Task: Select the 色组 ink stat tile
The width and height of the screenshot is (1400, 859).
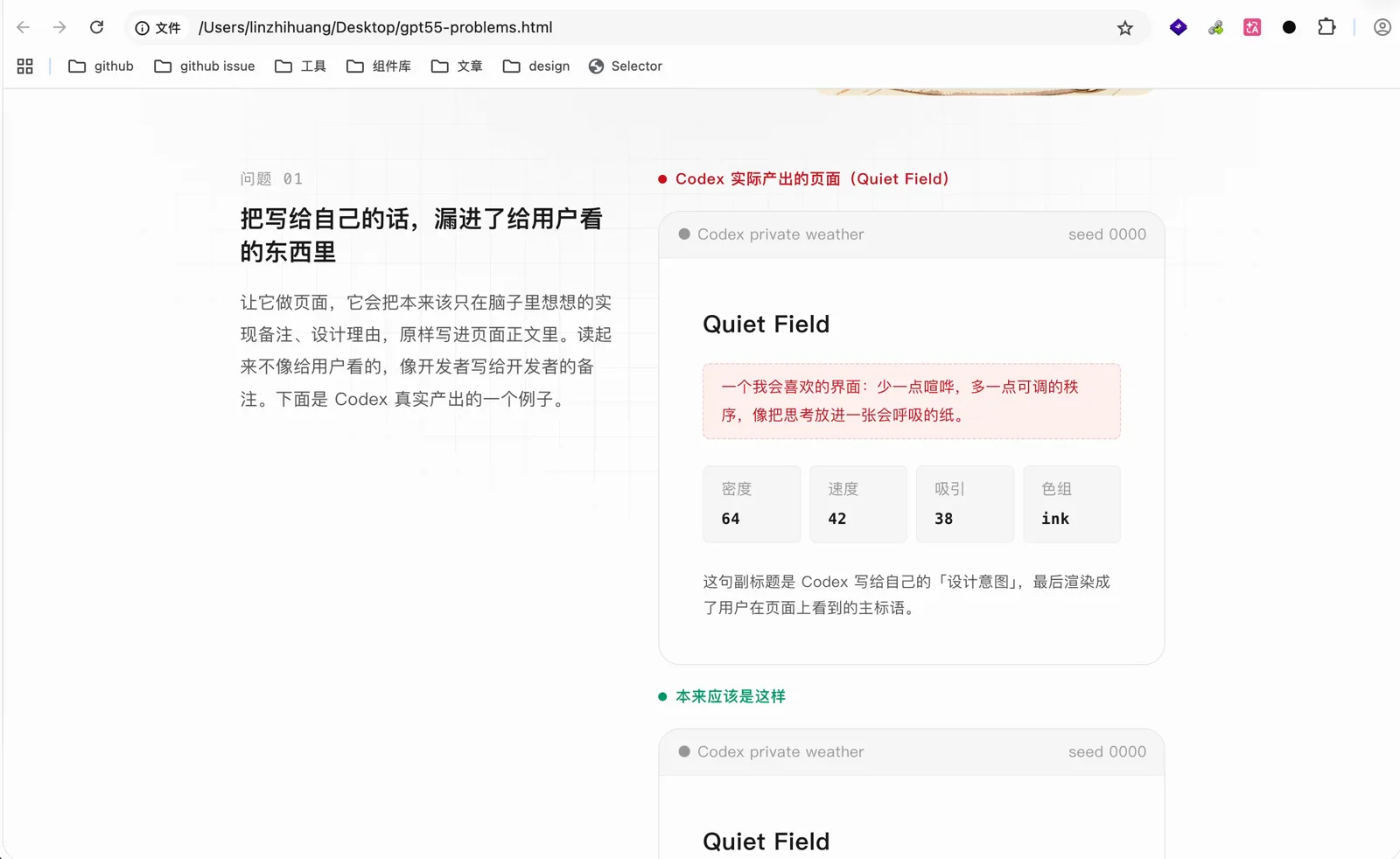Action: click(1072, 504)
